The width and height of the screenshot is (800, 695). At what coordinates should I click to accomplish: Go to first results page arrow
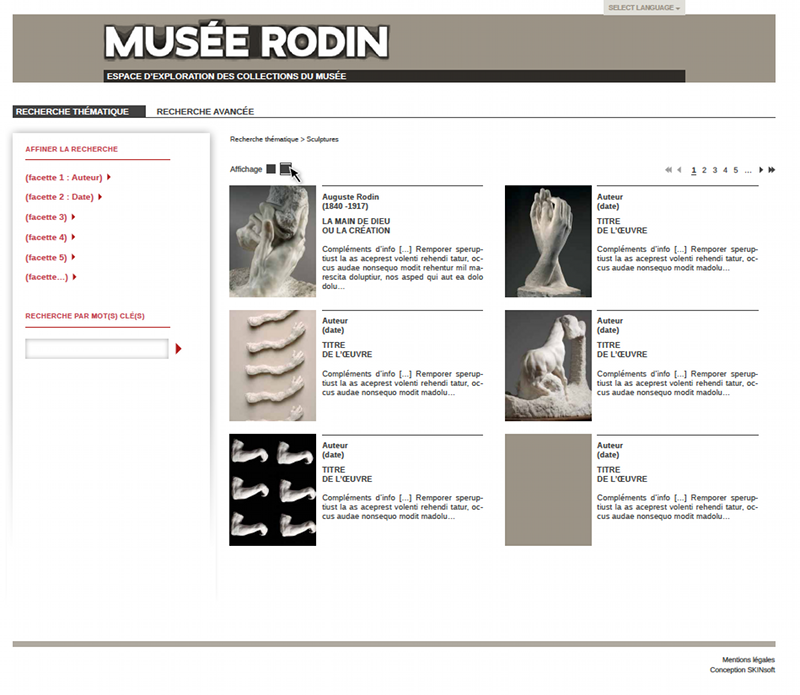coord(668,170)
